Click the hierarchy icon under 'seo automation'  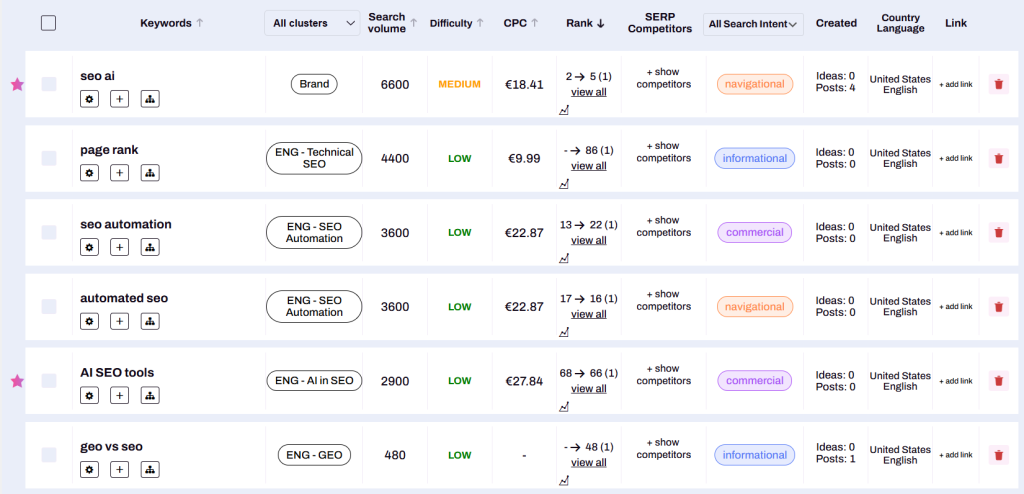click(150, 247)
